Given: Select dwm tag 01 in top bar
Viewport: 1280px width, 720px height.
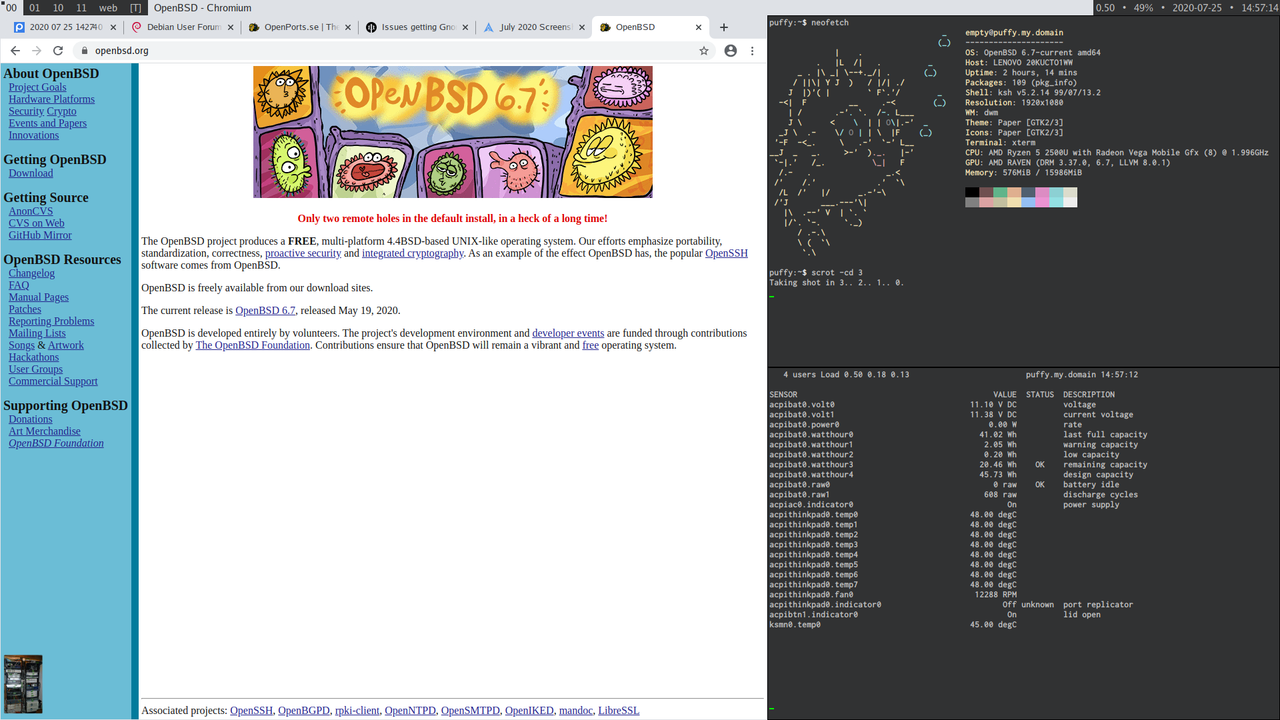Looking at the screenshot, I should [35, 7].
